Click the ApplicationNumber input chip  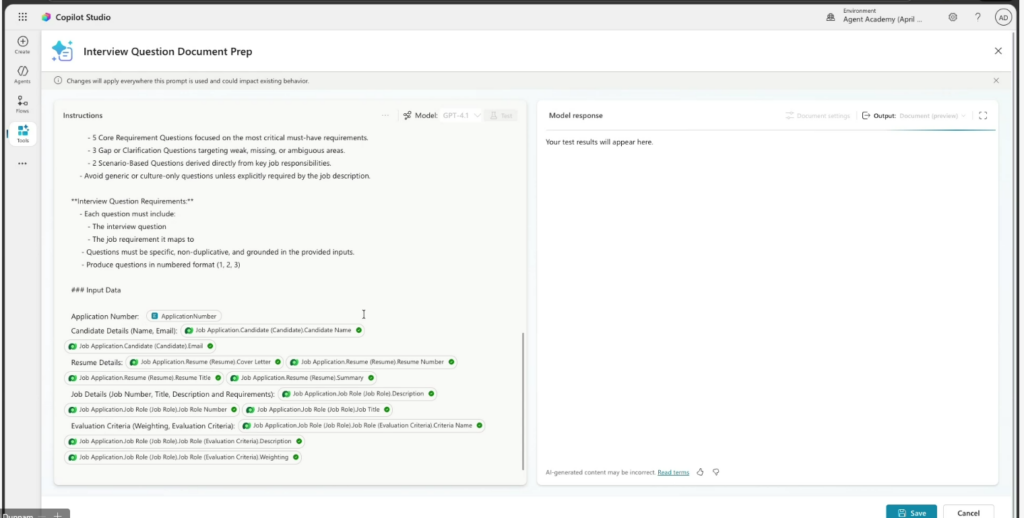coord(185,316)
